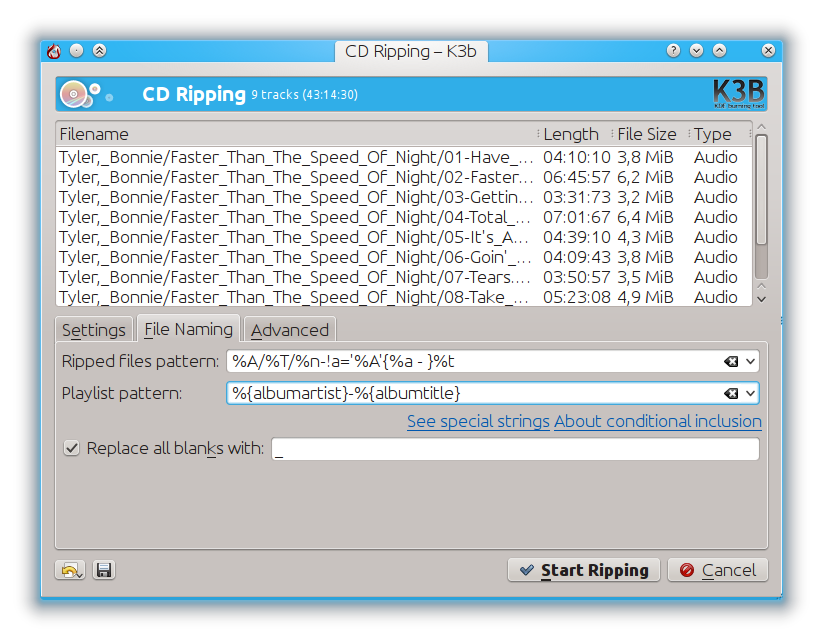Click the round sticky window button
This screenshot has height=640, width=823.
click(77, 50)
